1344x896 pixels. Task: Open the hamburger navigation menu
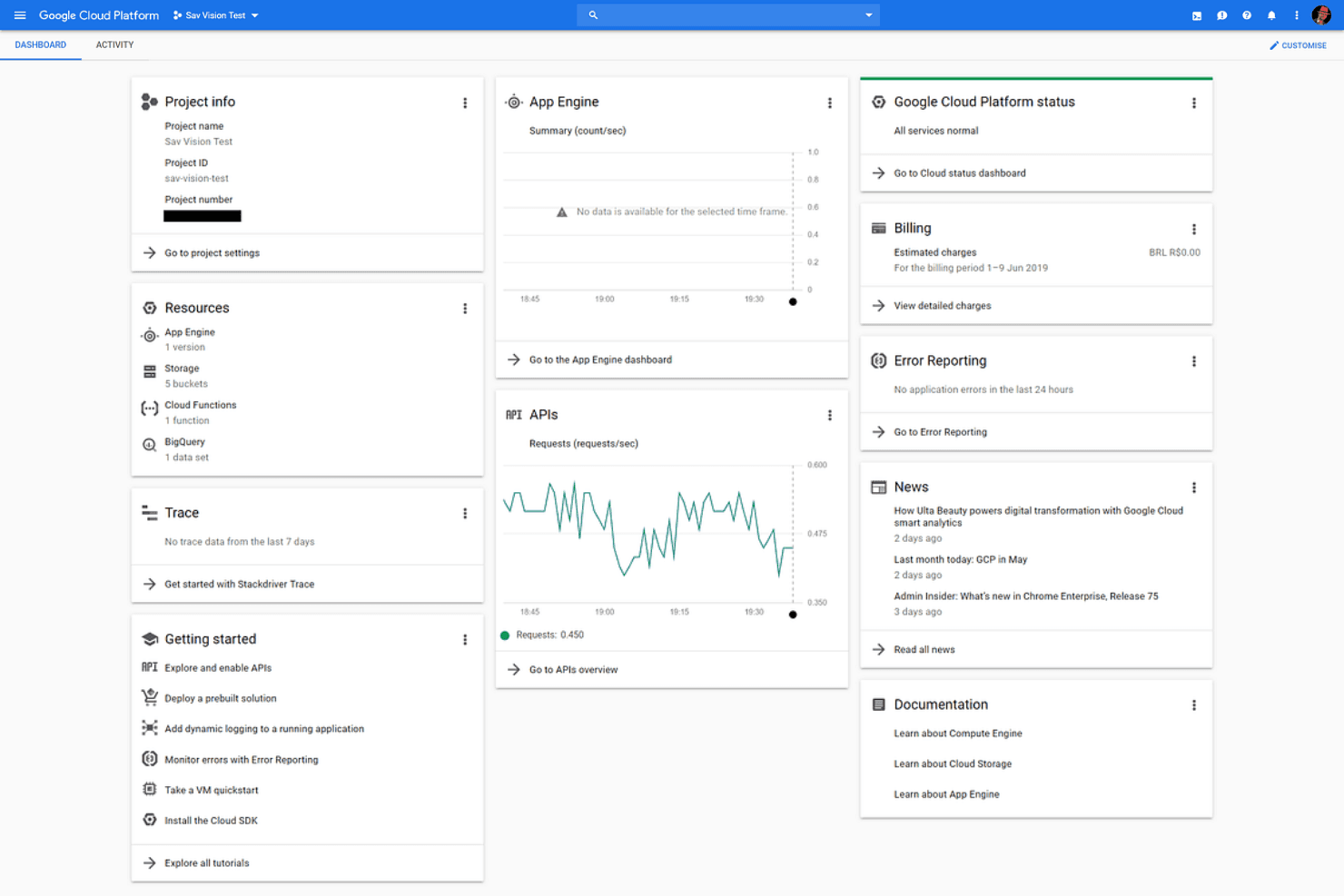tap(19, 15)
